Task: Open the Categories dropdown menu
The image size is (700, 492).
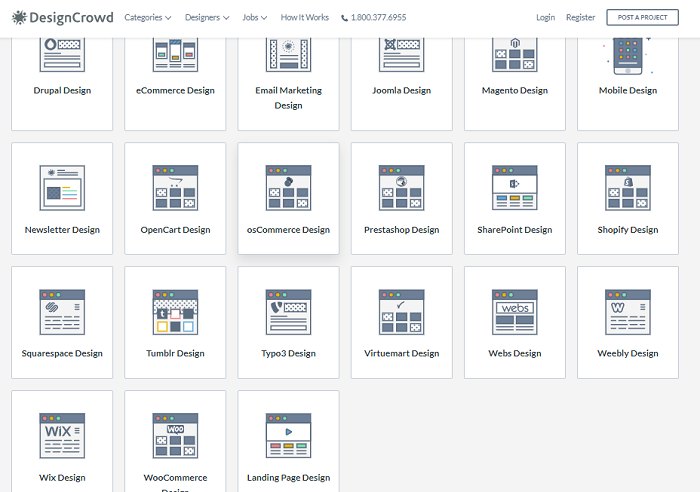Action: [x=148, y=17]
